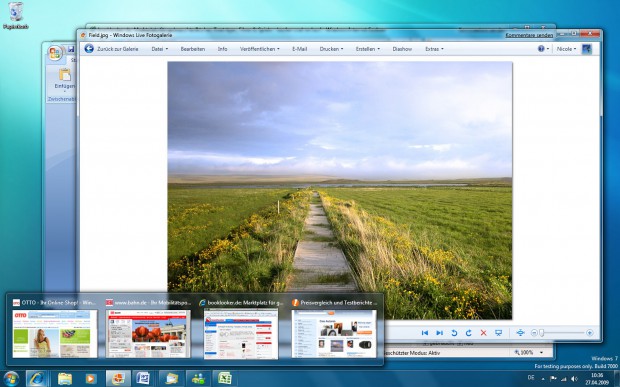Start slideshow from the bottom control bar
The image size is (620, 387).
[498, 333]
